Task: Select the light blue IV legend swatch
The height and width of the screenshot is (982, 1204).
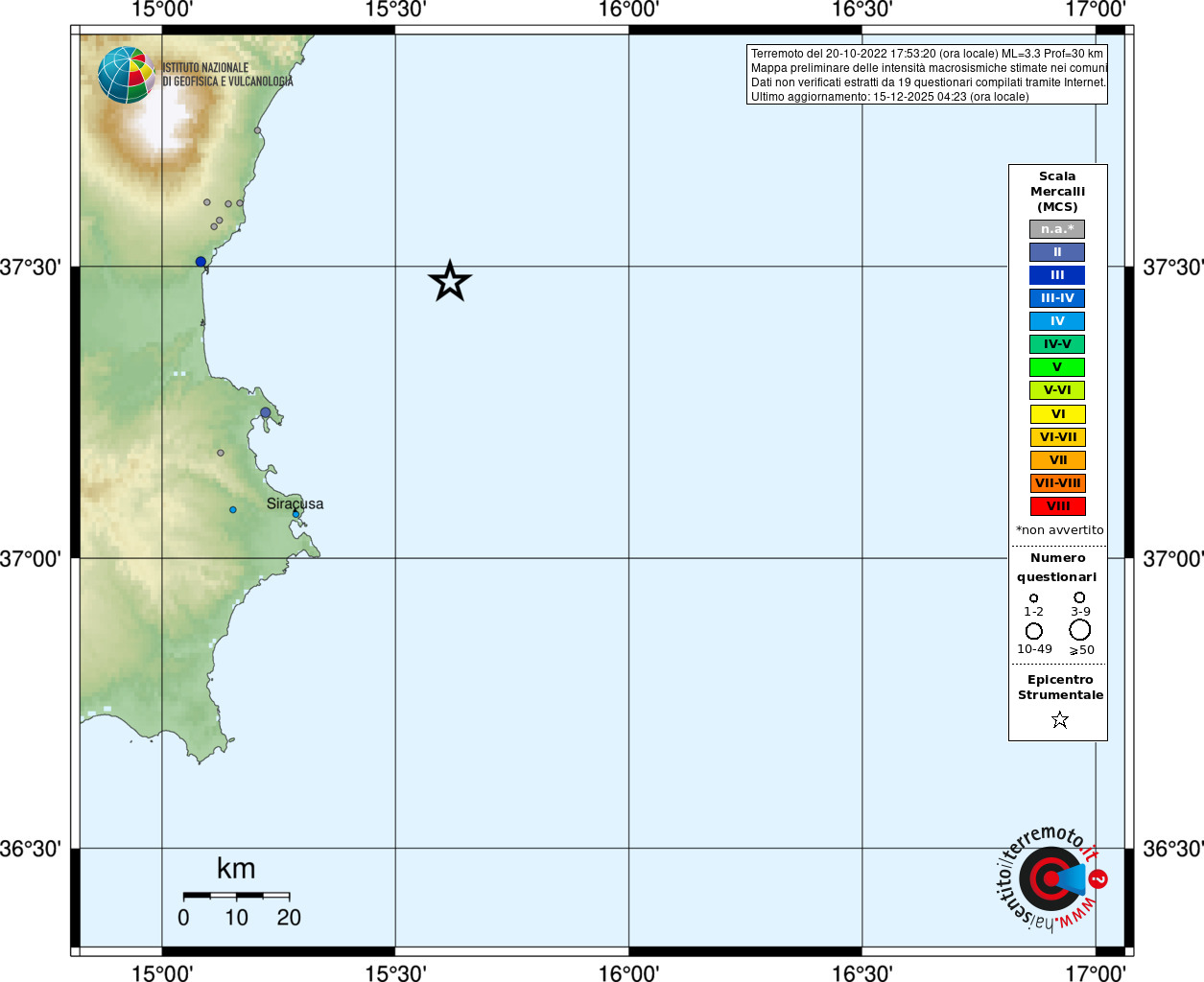Action: [x=1057, y=321]
